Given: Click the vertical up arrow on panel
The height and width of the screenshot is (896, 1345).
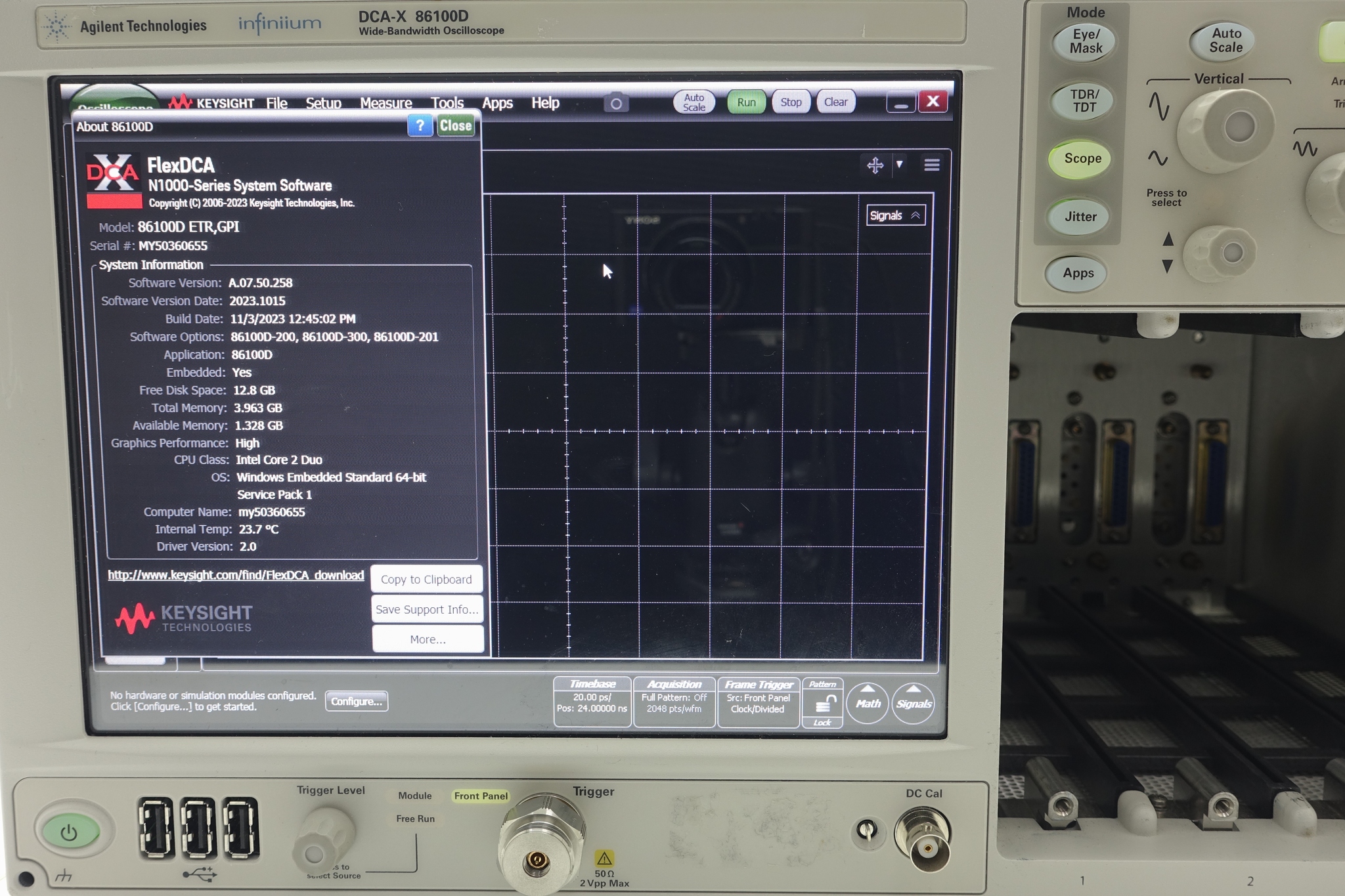Looking at the screenshot, I should [x=1167, y=239].
